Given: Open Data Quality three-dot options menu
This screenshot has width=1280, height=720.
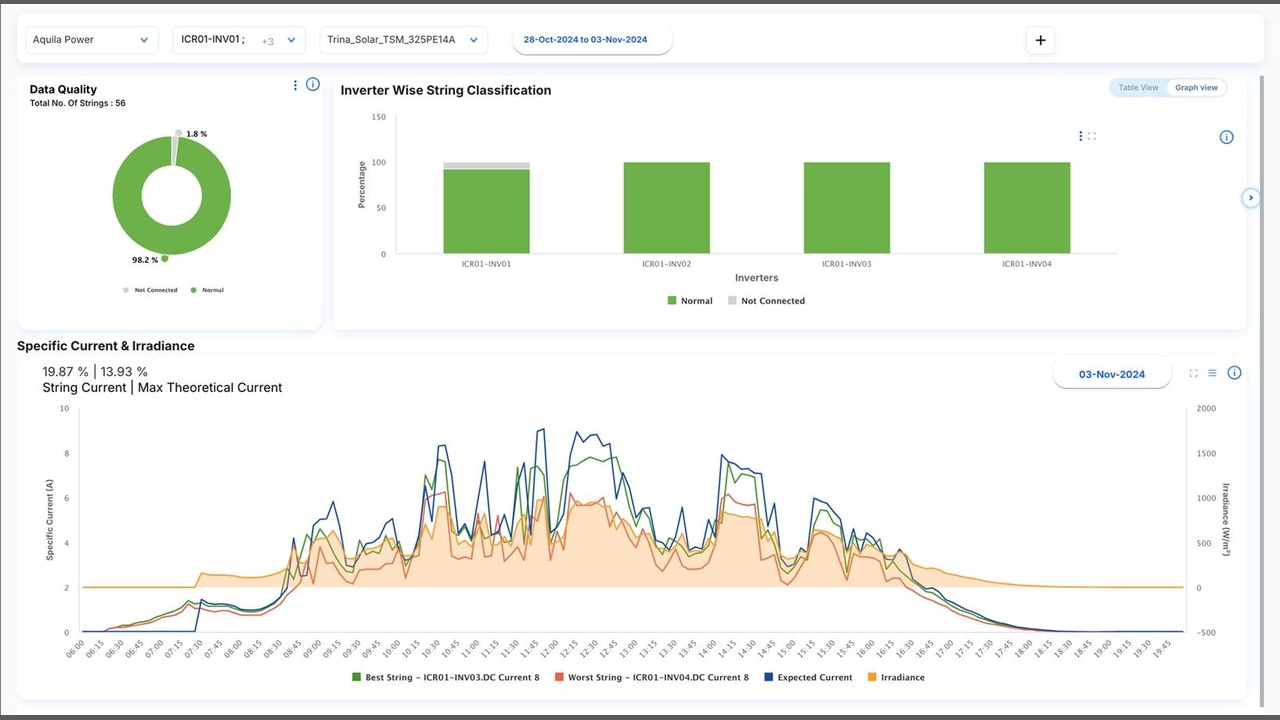Looking at the screenshot, I should pyautogui.click(x=295, y=85).
